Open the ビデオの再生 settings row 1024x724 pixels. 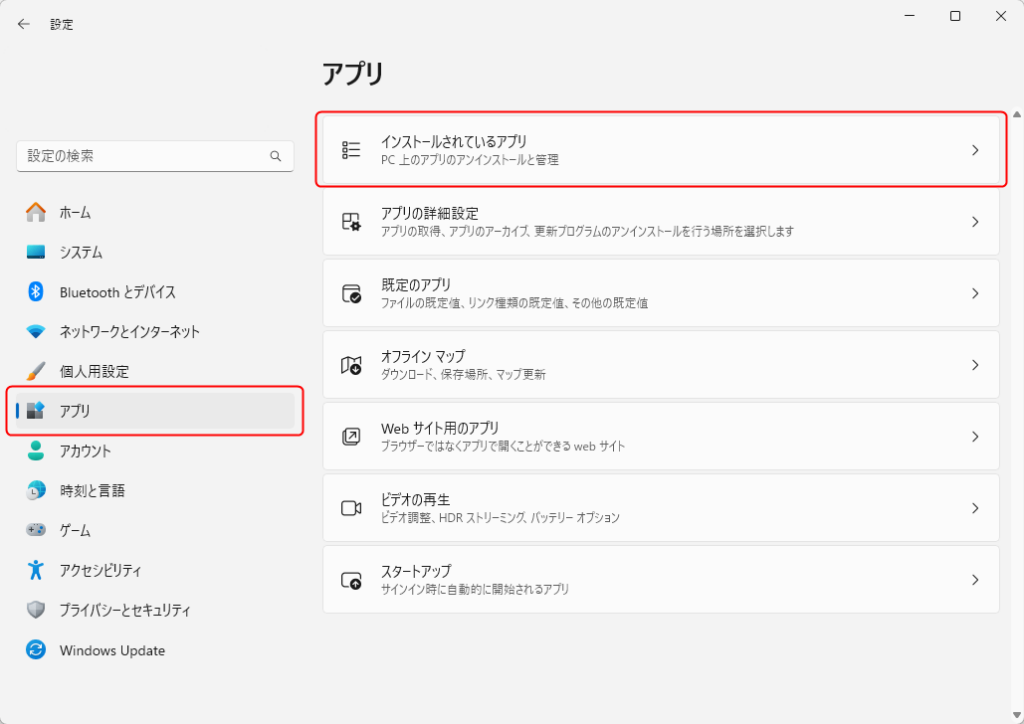[x=660, y=508]
